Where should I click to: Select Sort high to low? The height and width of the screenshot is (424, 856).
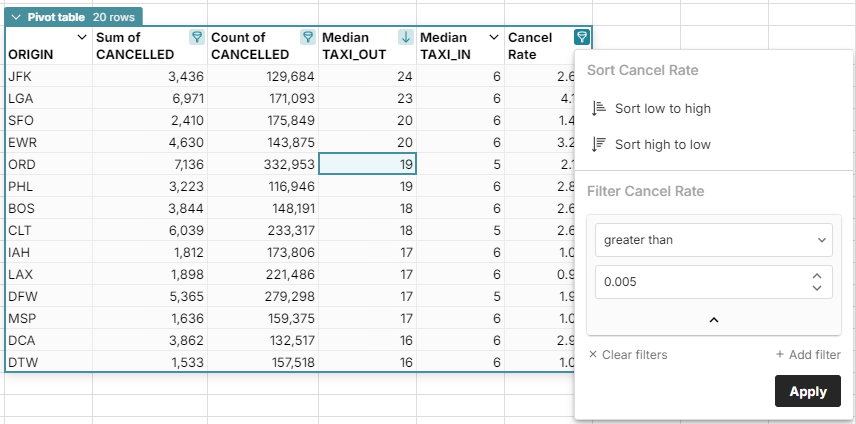tap(662, 144)
